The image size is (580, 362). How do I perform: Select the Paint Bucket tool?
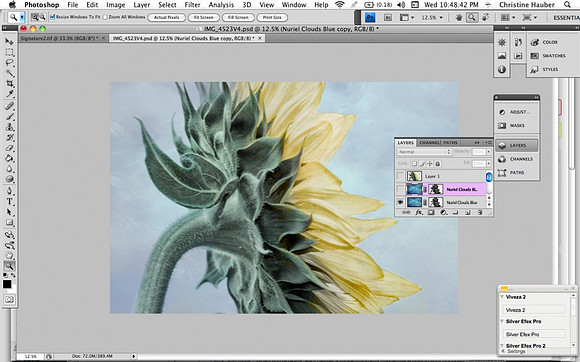click(x=9, y=159)
